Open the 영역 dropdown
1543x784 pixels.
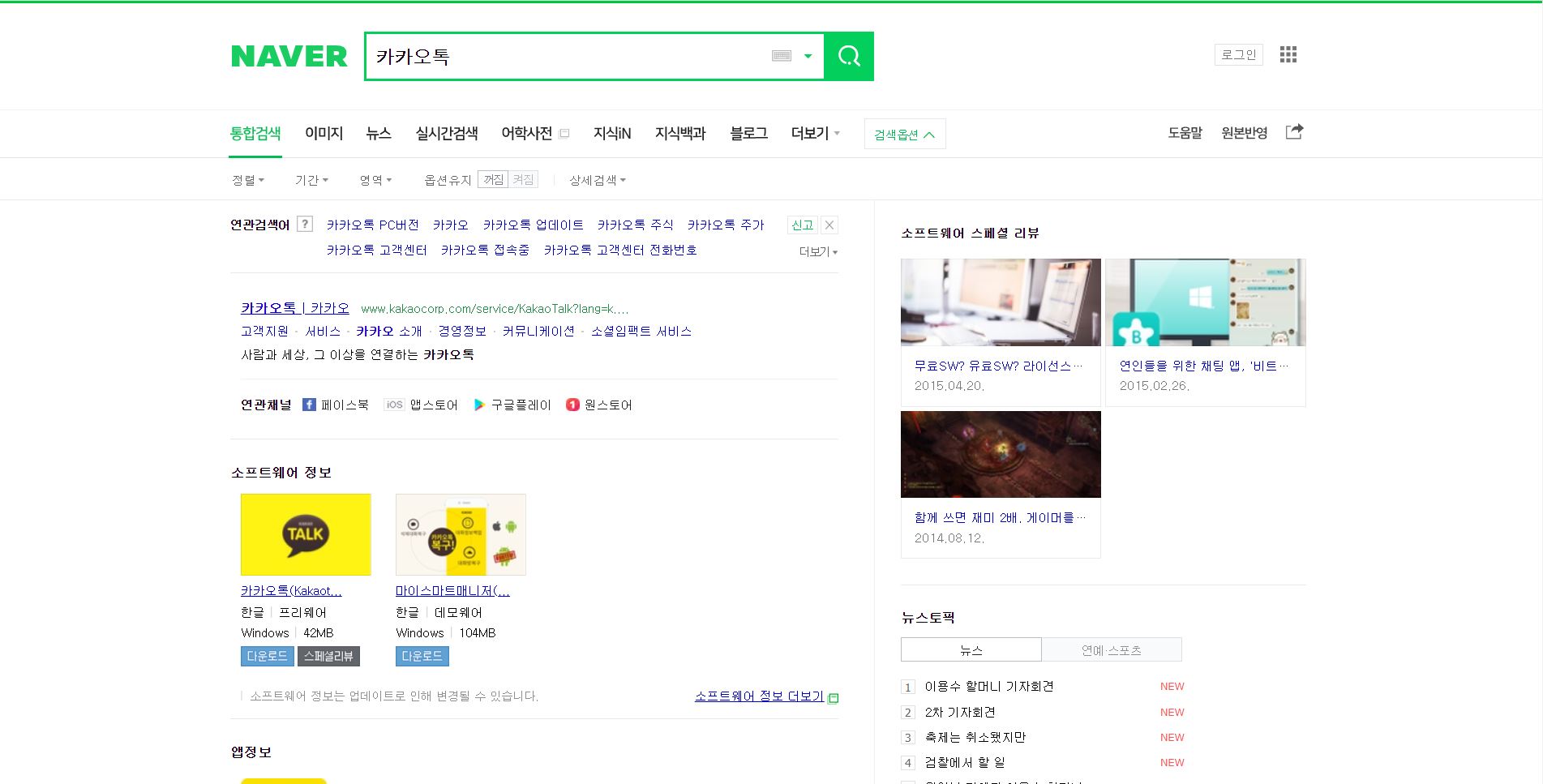[x=375, y=180]
